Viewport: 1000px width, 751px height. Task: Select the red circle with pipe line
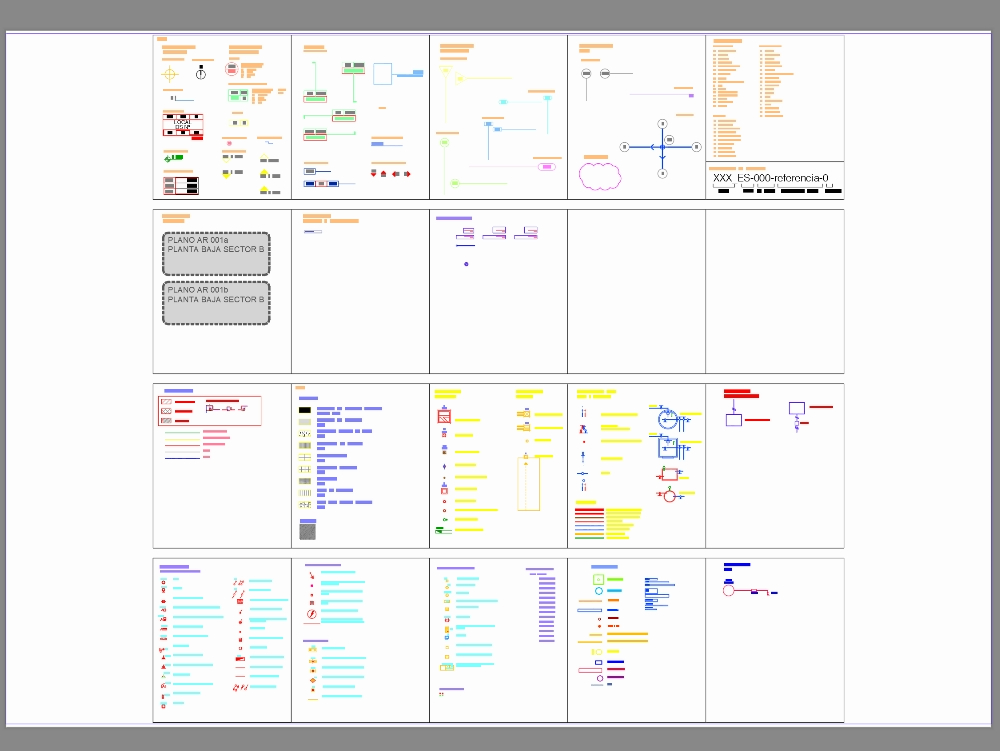[x=730, y=590]
